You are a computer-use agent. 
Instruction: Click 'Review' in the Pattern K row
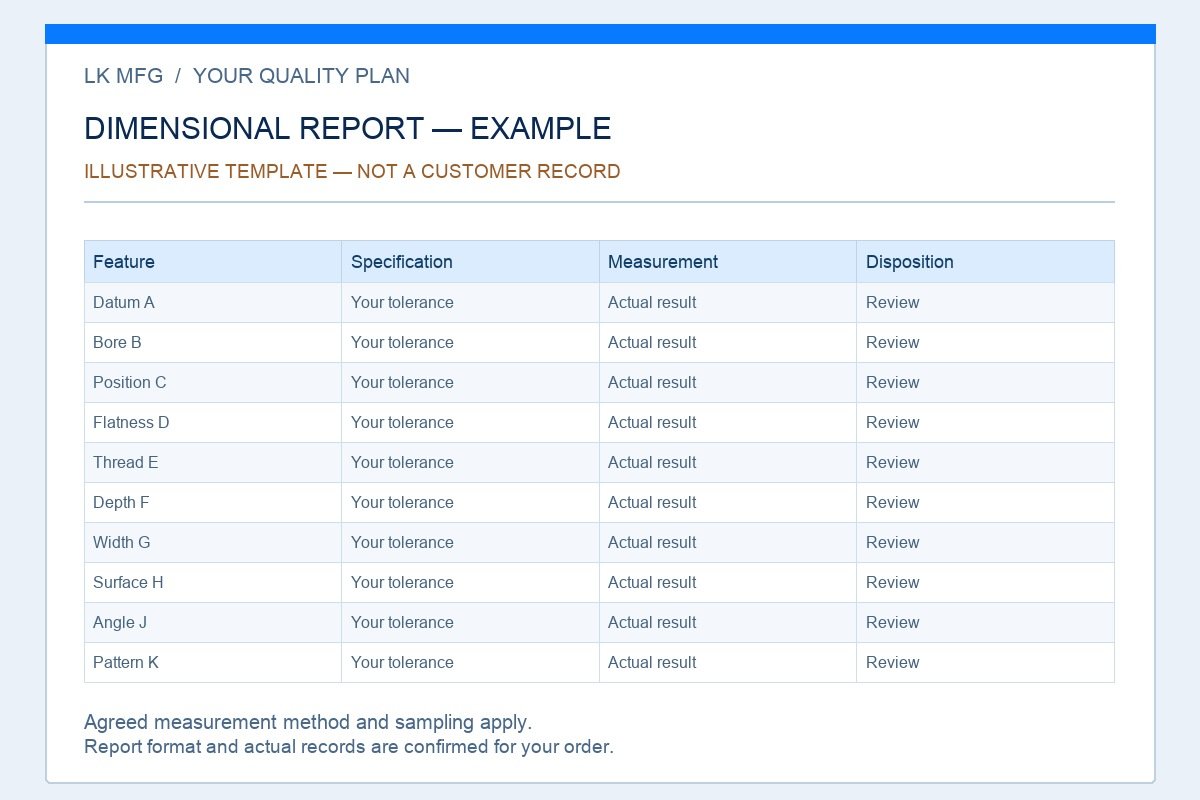pos(893,662)
